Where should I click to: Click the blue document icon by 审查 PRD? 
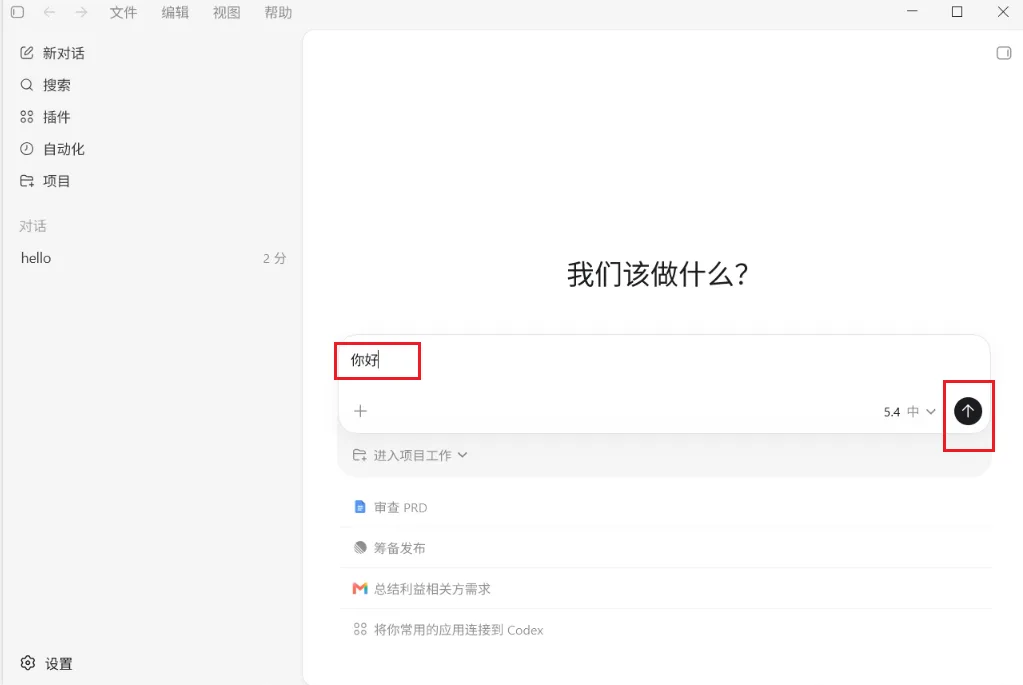point(359,507)
